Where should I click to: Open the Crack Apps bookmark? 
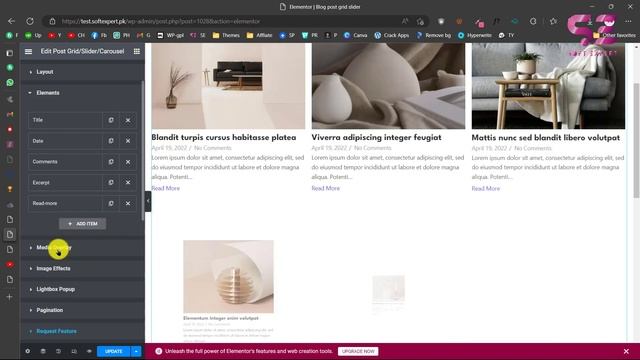tap(391, 36)
